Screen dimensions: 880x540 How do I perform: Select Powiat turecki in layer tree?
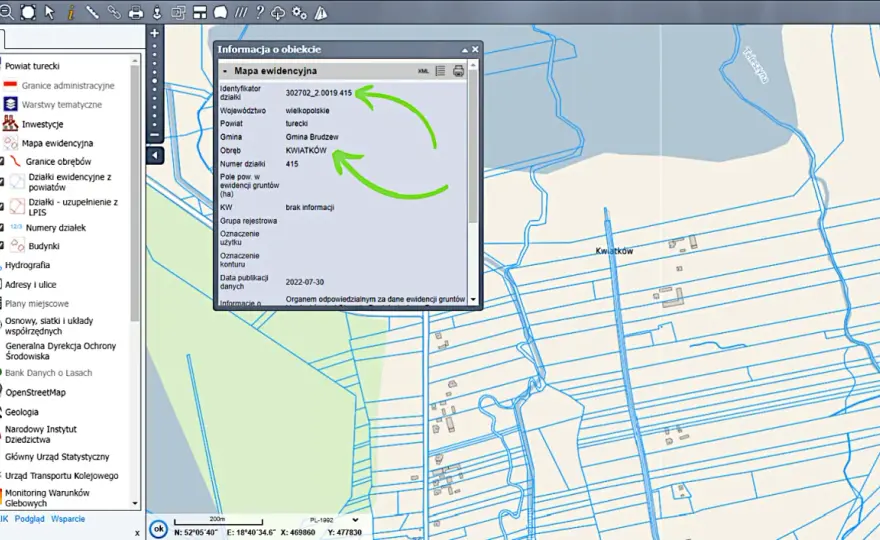click(32, 66)
